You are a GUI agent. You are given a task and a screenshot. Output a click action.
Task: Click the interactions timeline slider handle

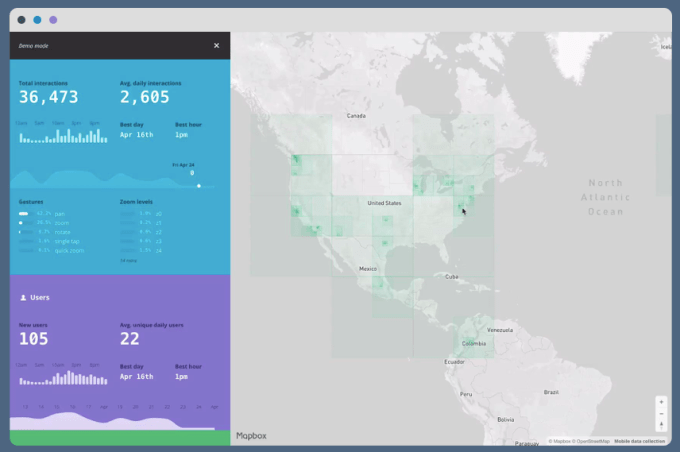[x=199, y=185]
